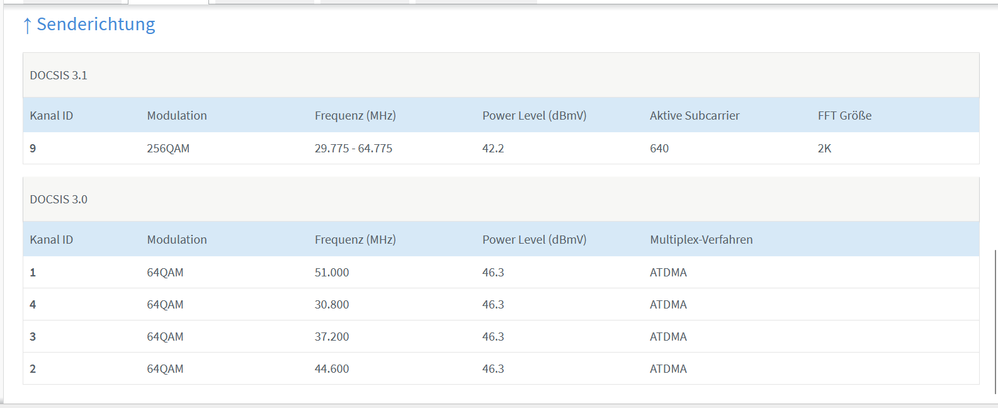The height and width of the screenshot is (408, 998).
Task: Select the 2K FFT size cell
Action: click(x=825, y=148)
